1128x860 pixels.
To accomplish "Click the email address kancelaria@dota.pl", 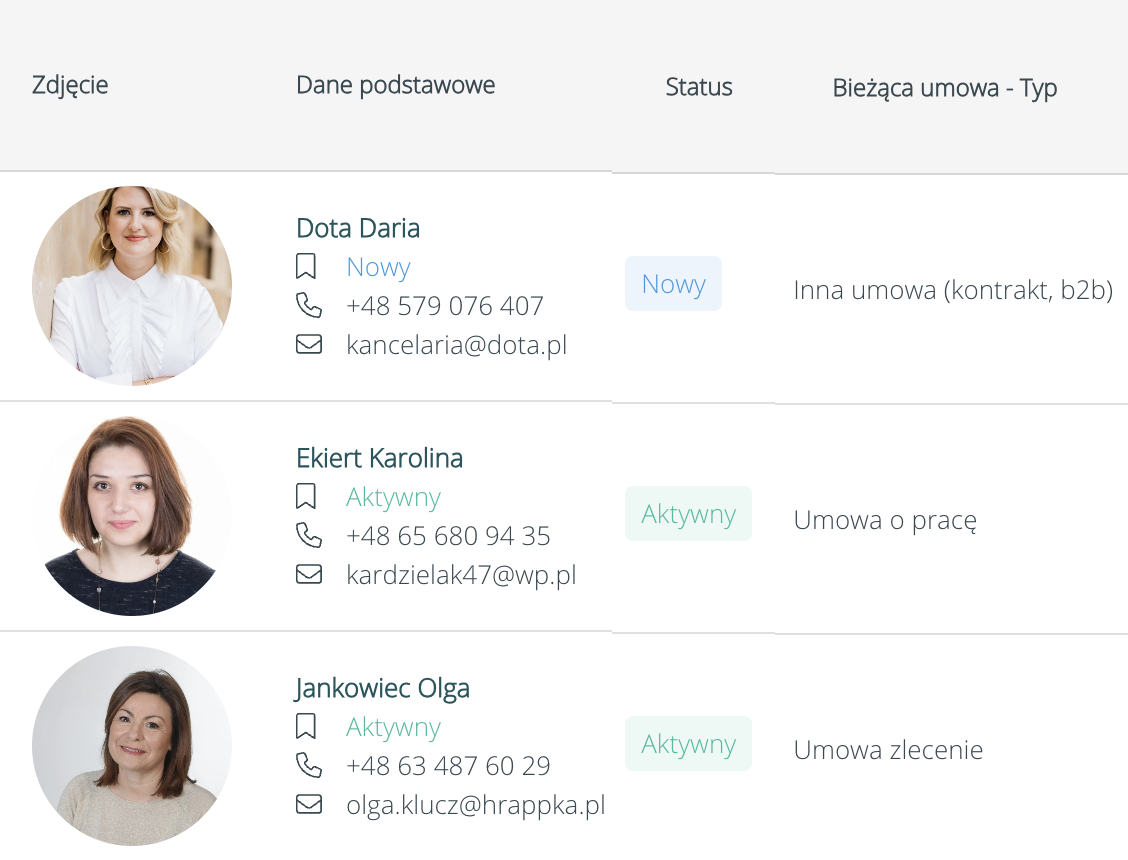I will [456, 344].
